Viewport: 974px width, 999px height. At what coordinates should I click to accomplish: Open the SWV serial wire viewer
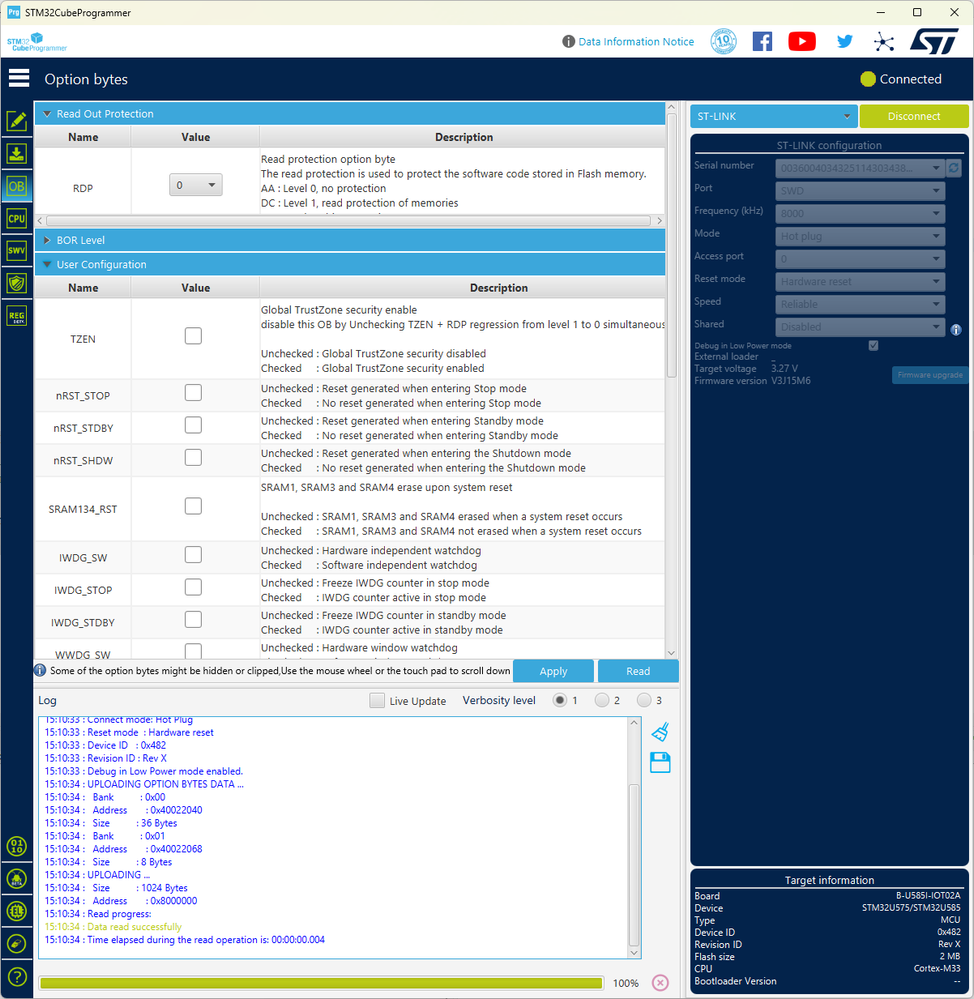pyautogui.click(x=16, y=250)
